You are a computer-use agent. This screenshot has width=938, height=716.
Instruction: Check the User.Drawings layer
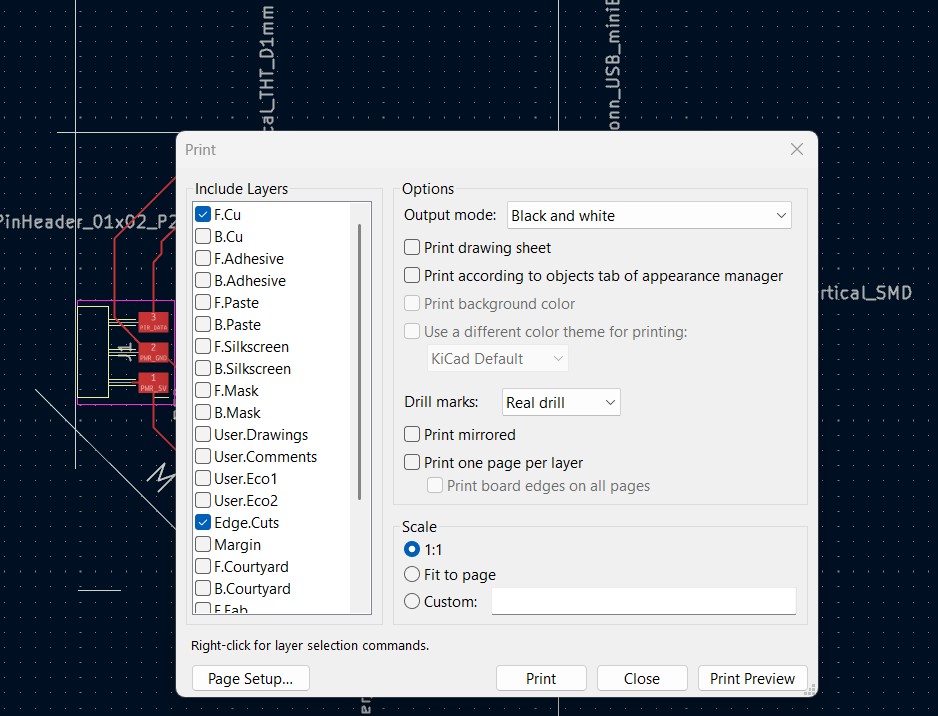[203, 434]
